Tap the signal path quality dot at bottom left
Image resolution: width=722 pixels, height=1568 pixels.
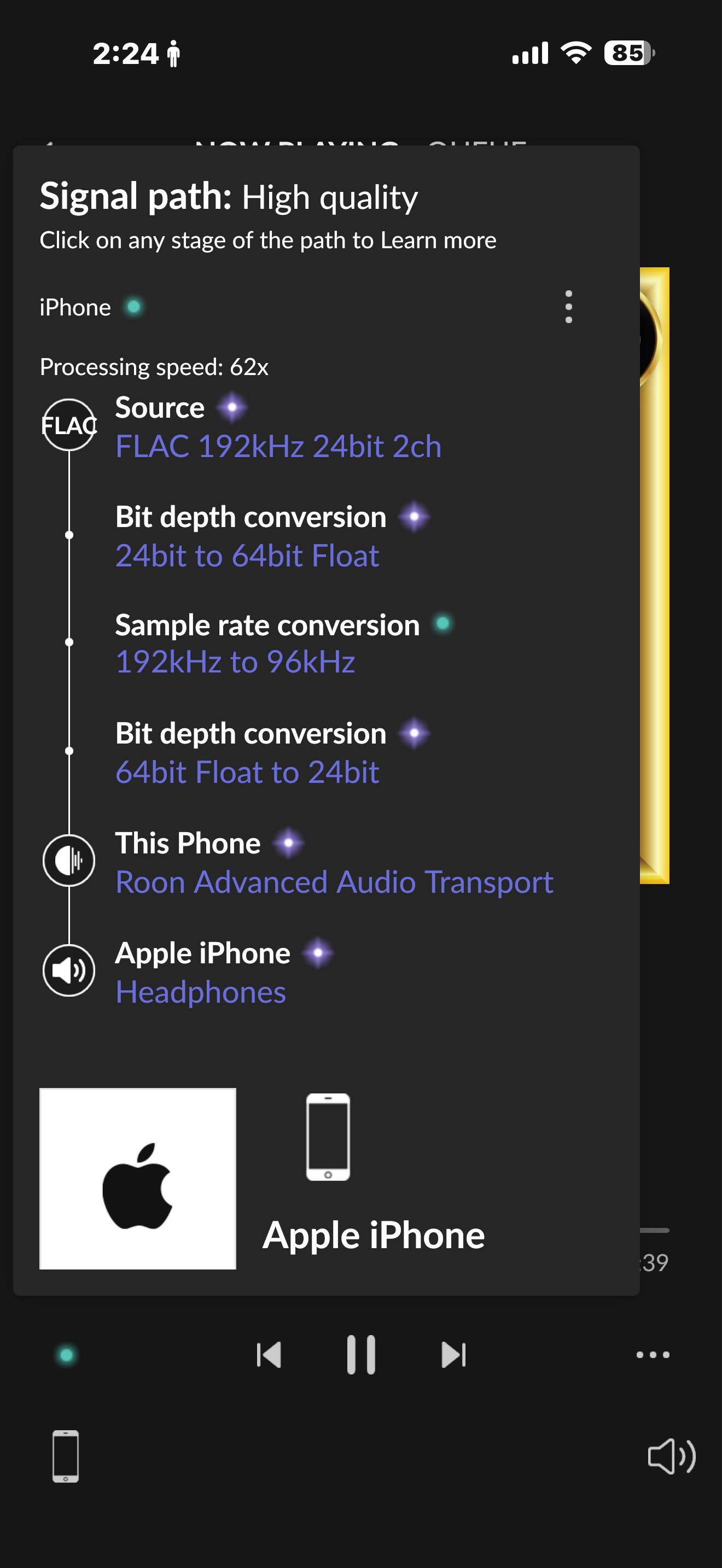[x=66, y=1355]
